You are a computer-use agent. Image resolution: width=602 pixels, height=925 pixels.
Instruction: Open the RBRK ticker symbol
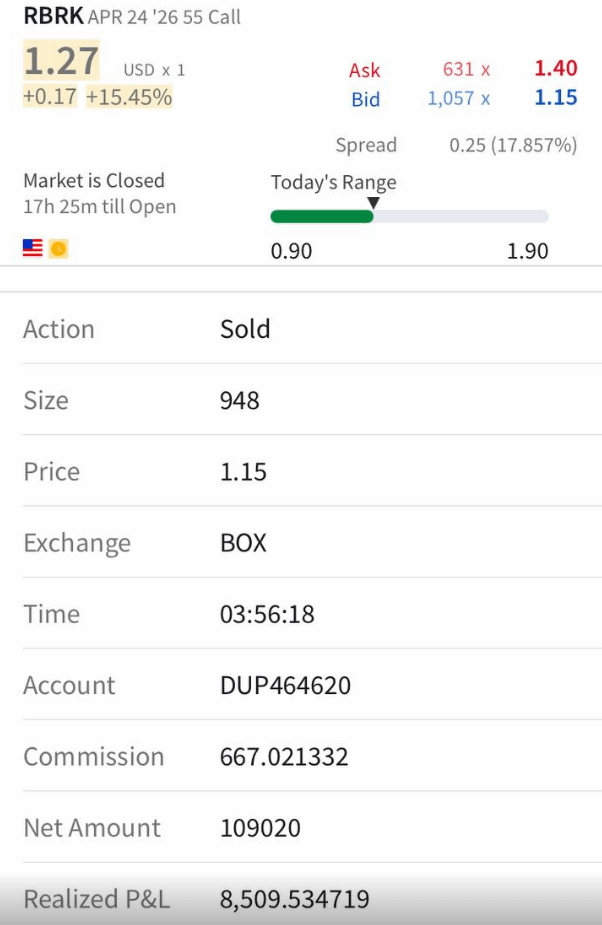tap(53, 16)
